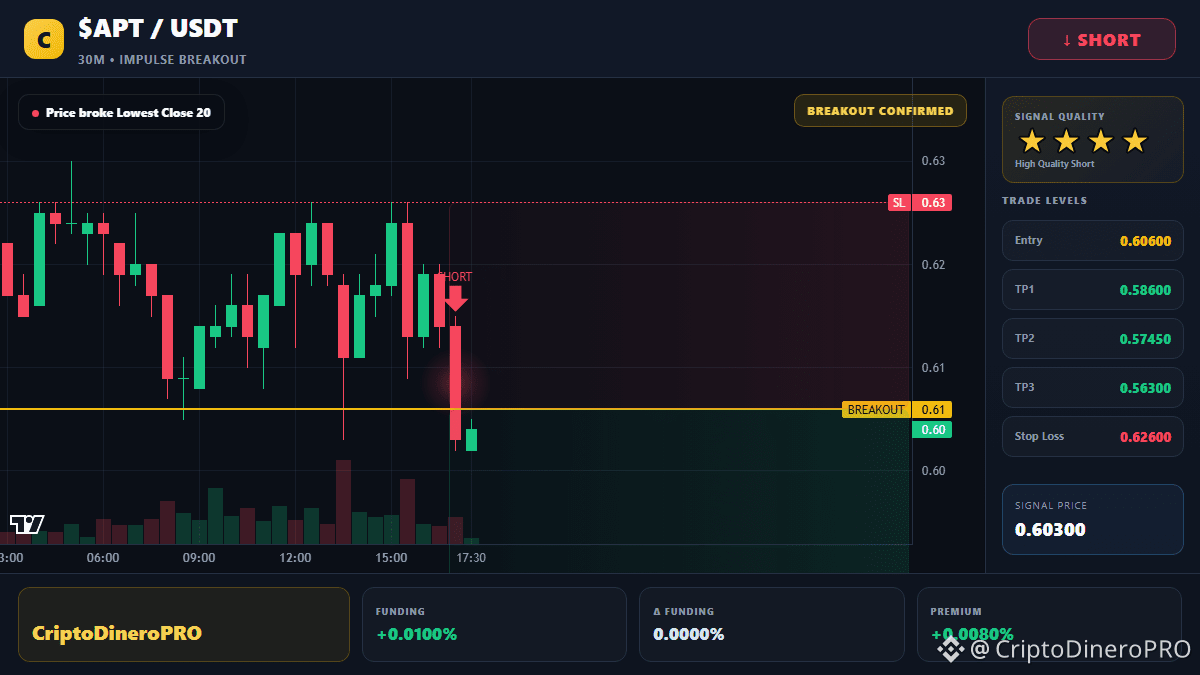Click the 0.62 price axis label

(x=933, y=265)
